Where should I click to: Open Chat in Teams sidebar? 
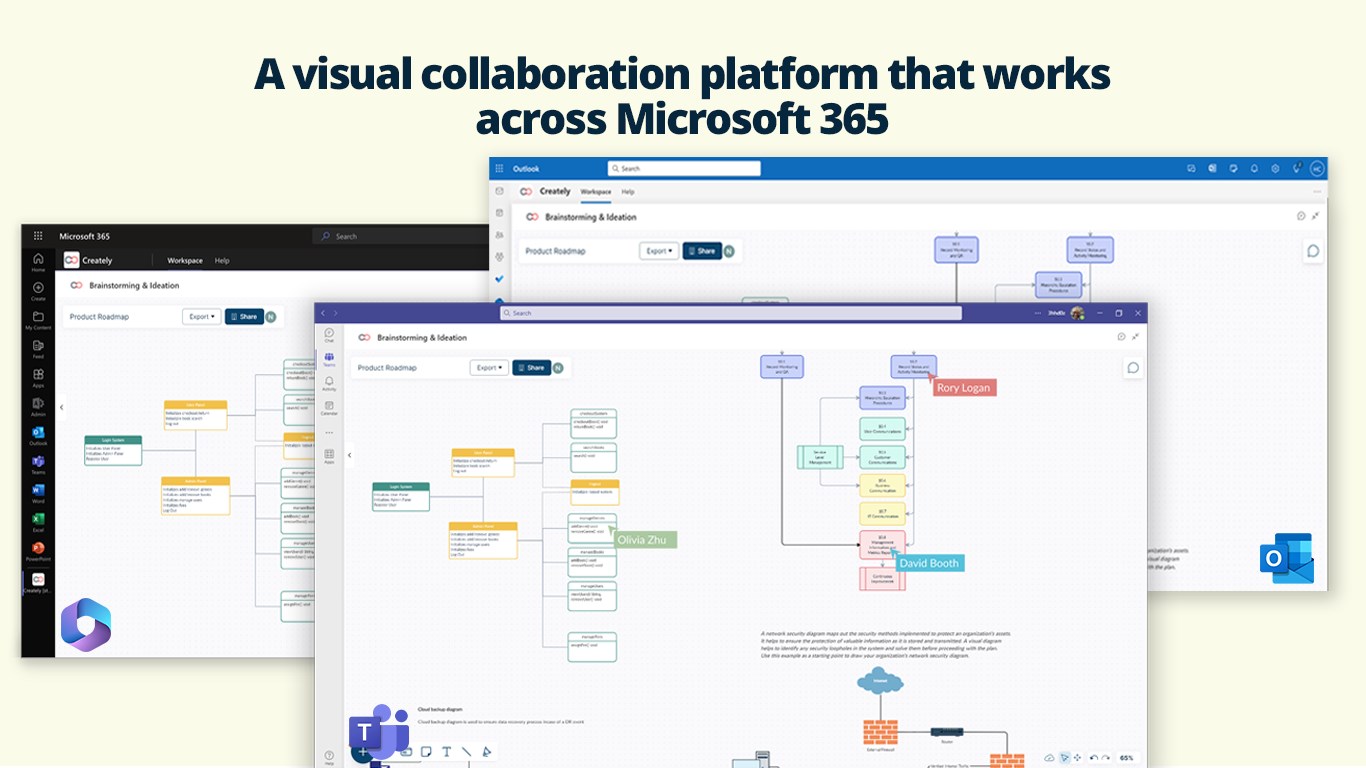pos(329,335)
